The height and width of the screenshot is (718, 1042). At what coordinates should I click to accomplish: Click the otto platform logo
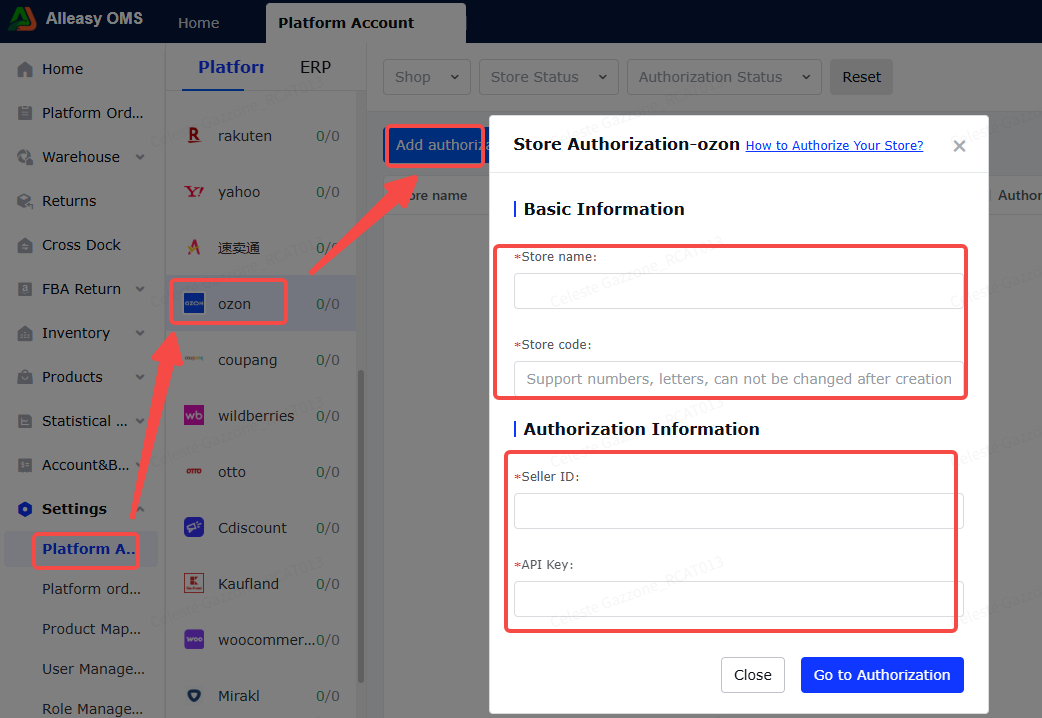coord(194,471)
